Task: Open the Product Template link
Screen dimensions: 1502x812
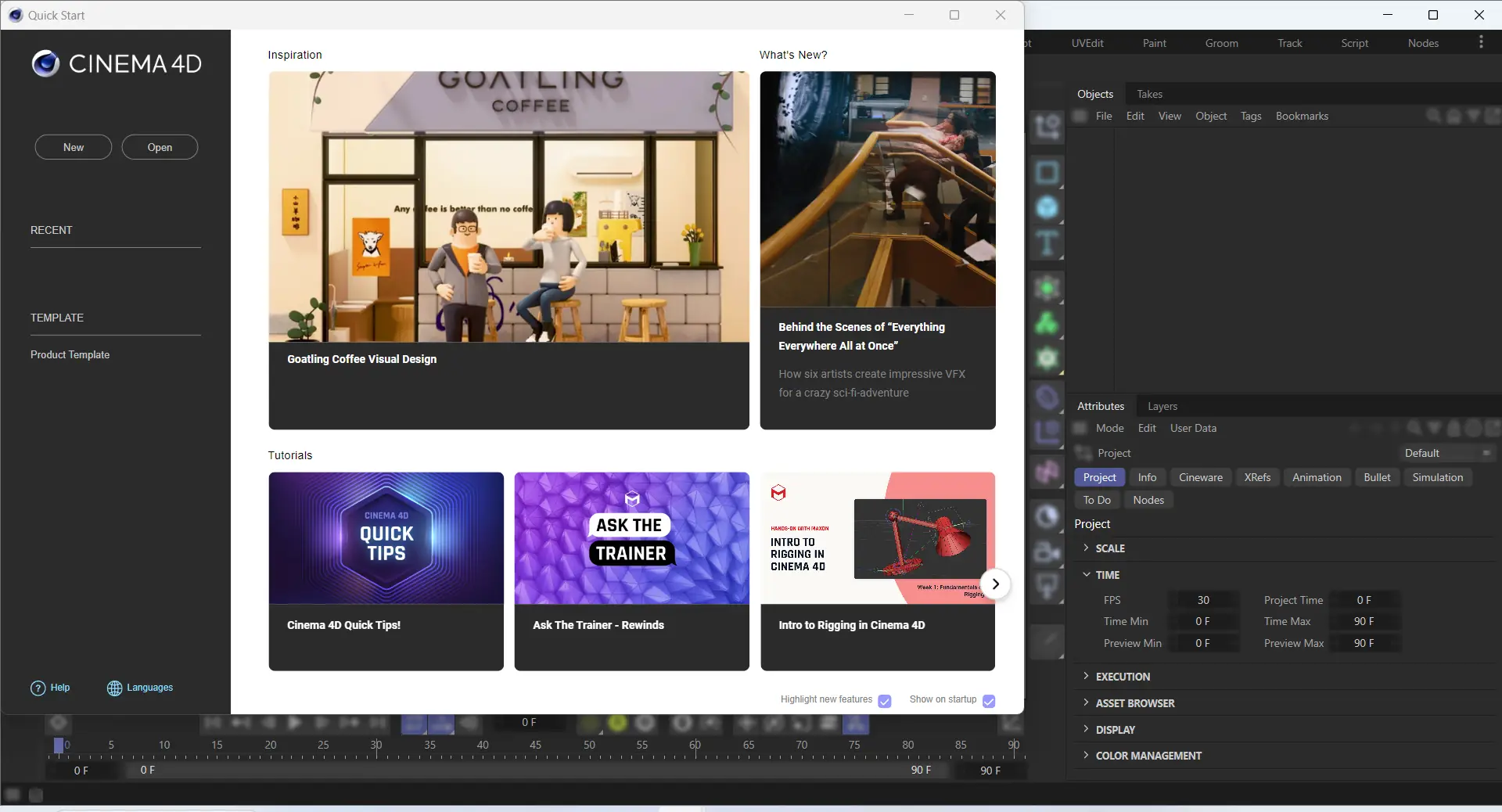Action: coord(70,354)
